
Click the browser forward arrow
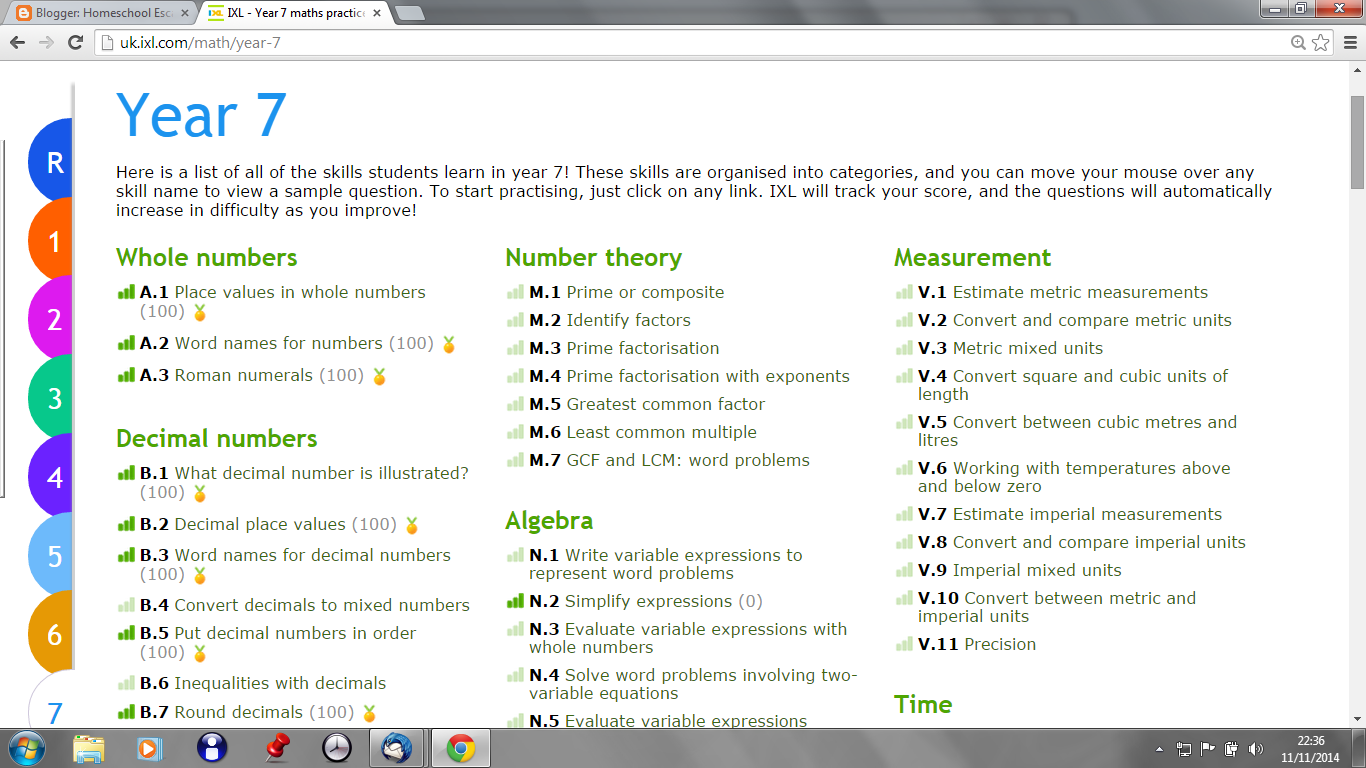pos(46,42)
